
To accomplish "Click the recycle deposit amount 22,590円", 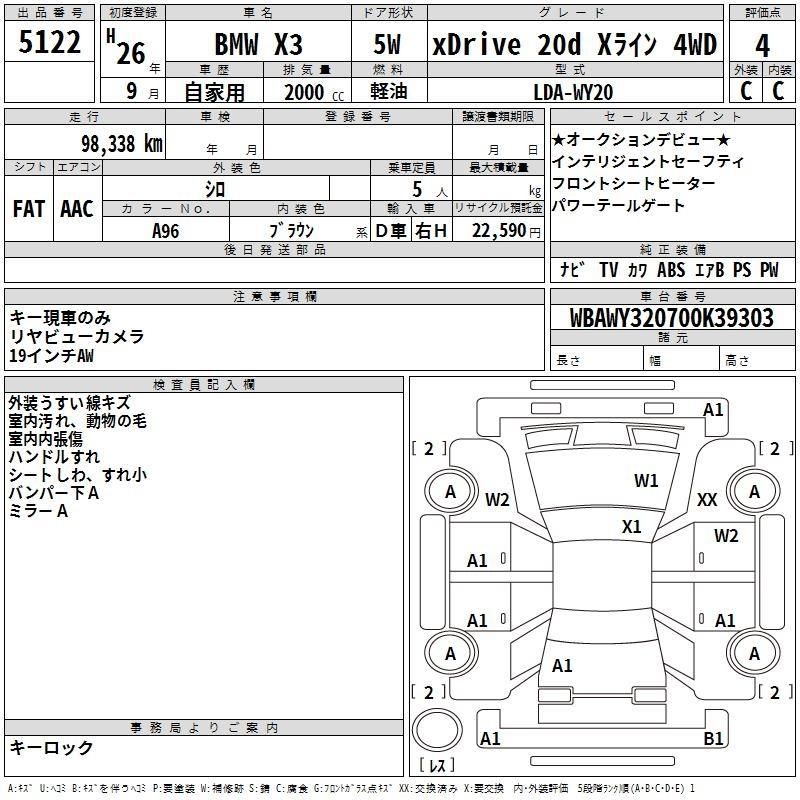I will click(506, 231).
